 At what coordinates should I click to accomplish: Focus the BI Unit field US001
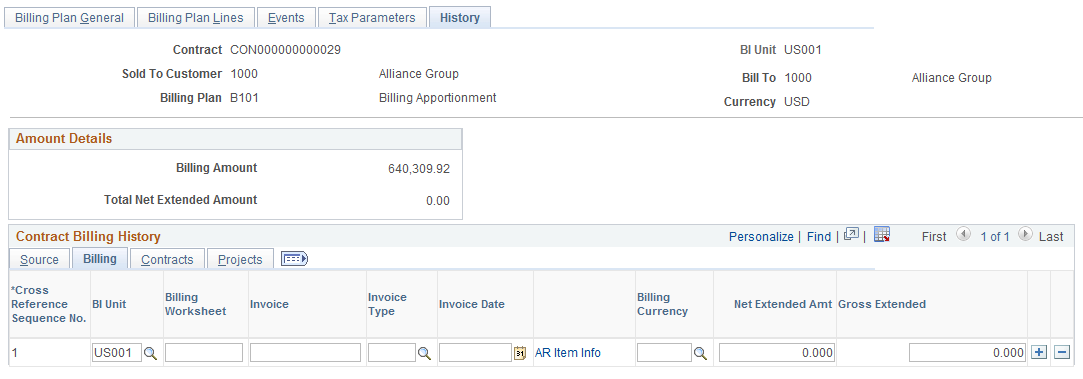pyautogui.click(x=117, y=353)
